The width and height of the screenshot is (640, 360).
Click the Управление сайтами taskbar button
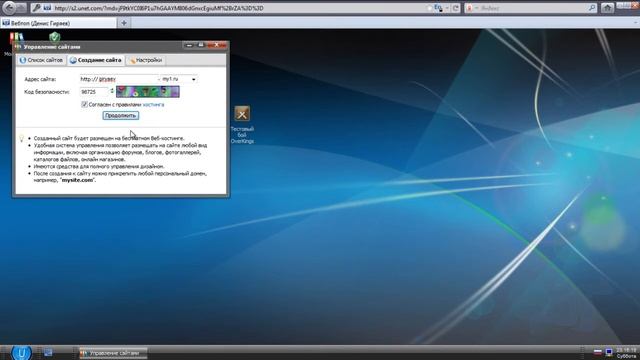(x=113, y=353)
